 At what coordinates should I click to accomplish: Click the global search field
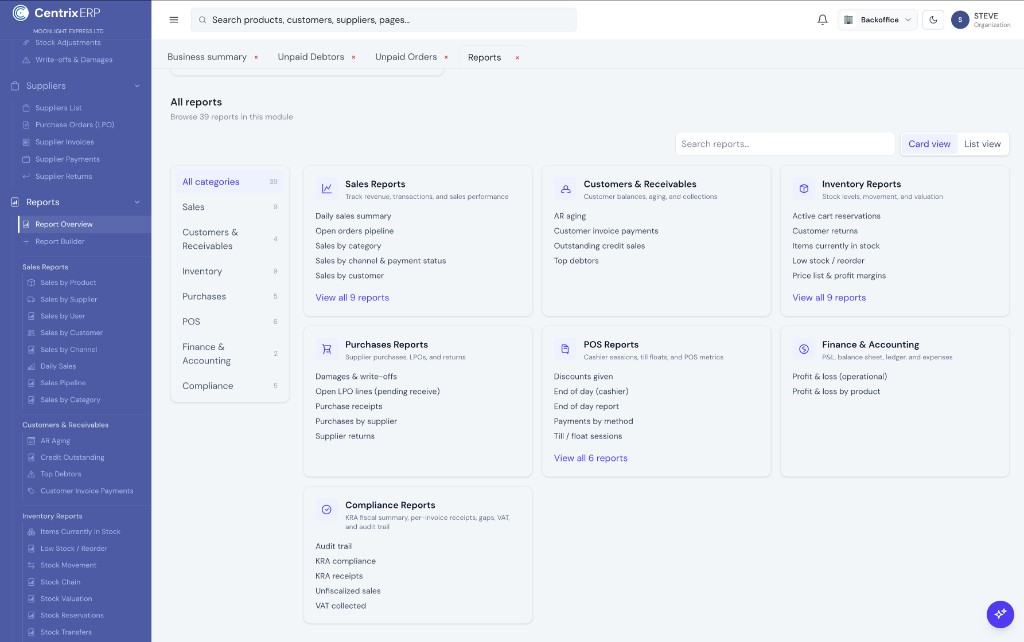(x=384, y=20)
